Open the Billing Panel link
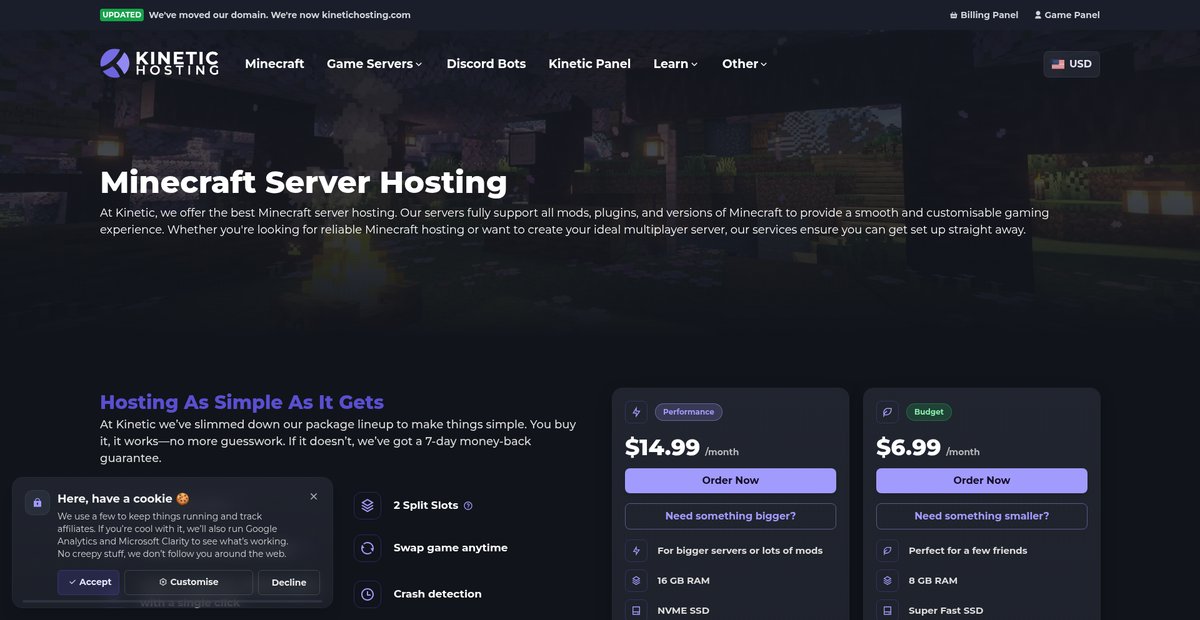Viewport: 1200px width, 620px height. (x=984, y=15)
